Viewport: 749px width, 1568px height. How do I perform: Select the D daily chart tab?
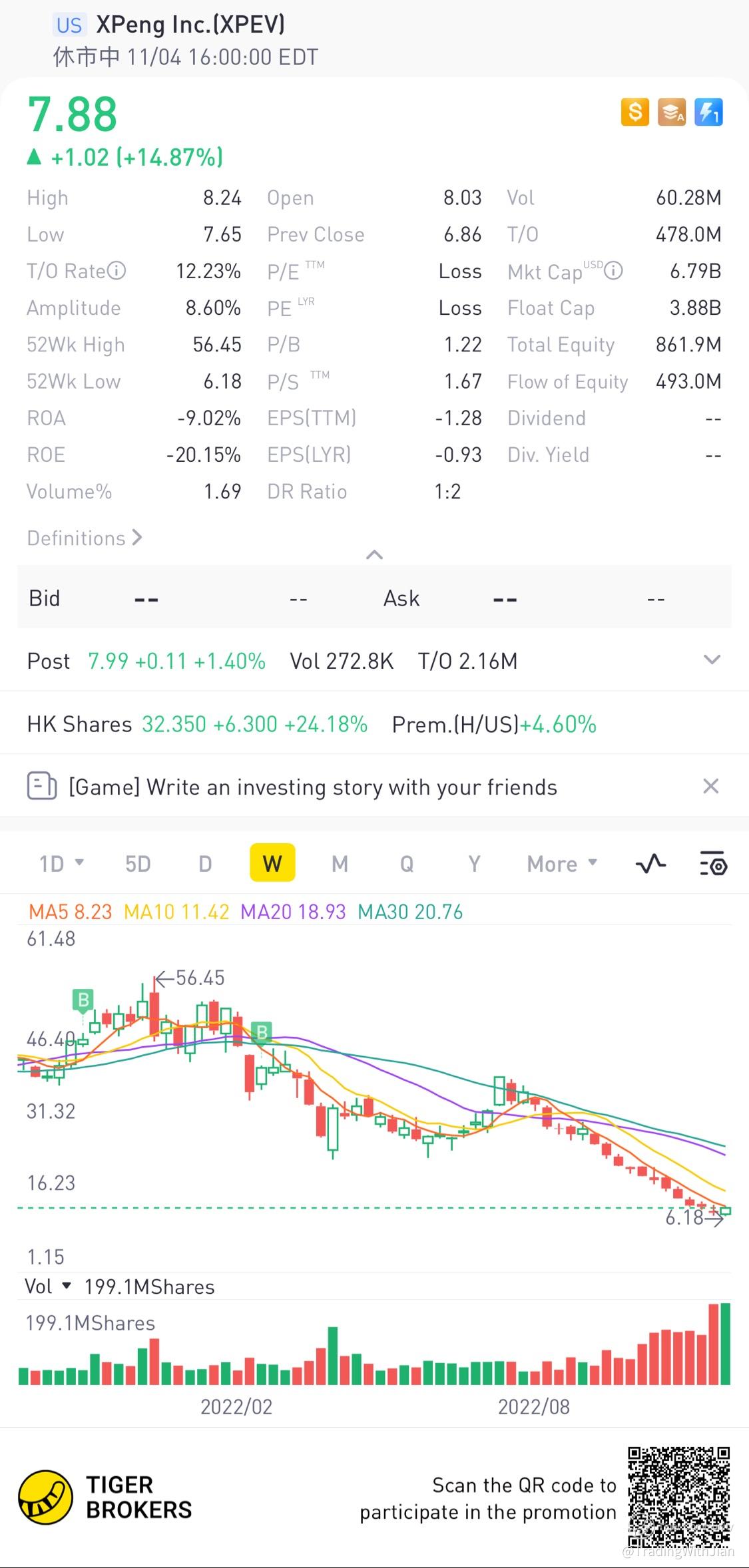click(205, 864)
